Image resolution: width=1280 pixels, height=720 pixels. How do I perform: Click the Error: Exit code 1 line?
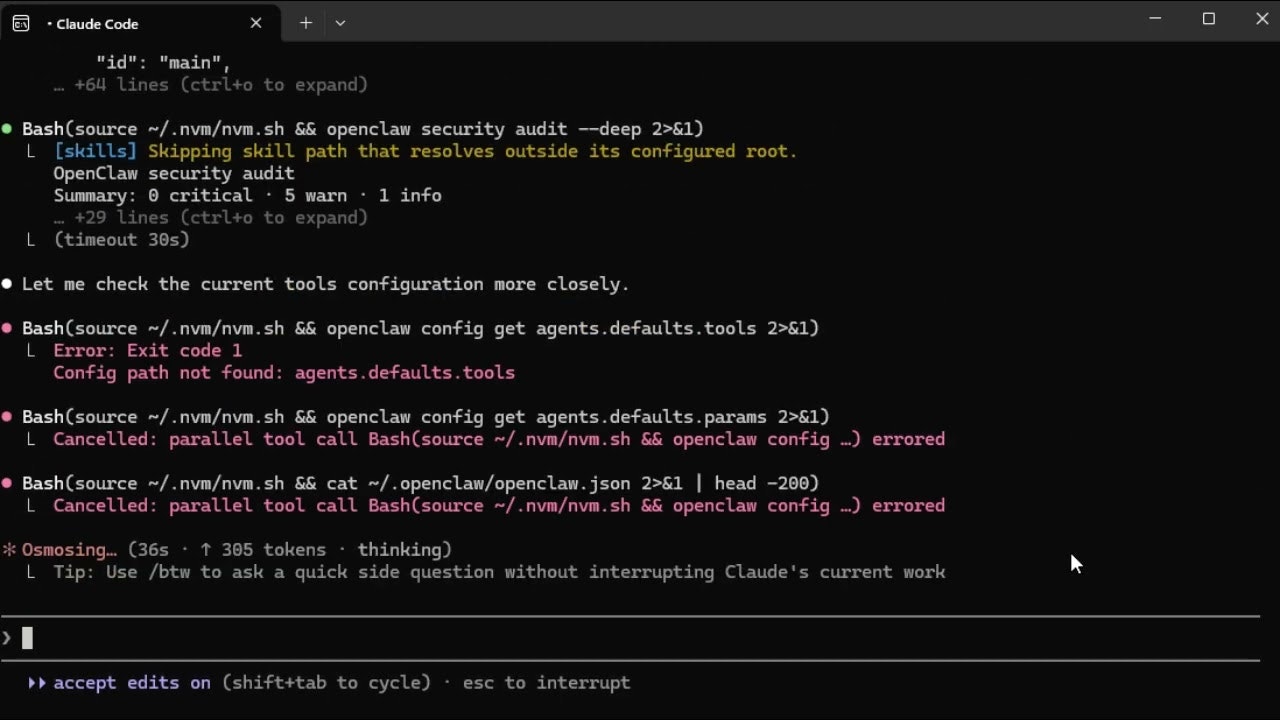tap(147, 350)
